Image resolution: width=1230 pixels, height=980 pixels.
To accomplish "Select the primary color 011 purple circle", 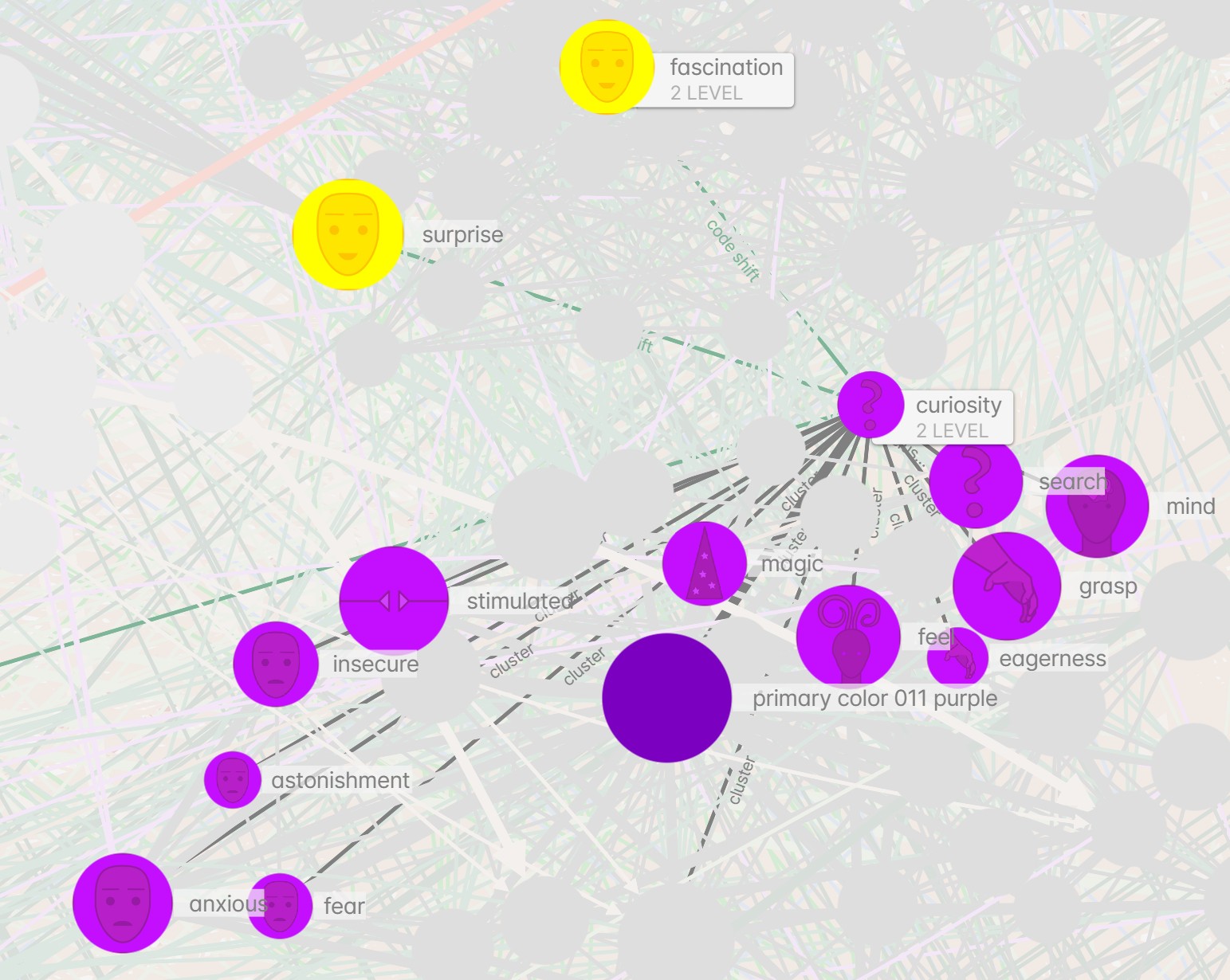I will tap(666, 698).
